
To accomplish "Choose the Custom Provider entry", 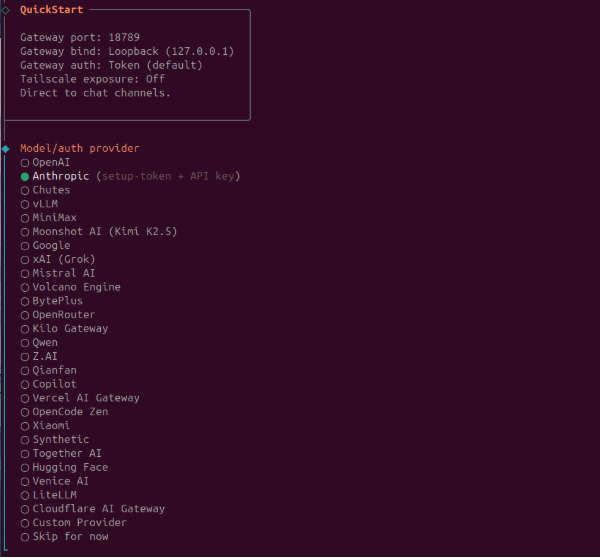I will point(79,523).
